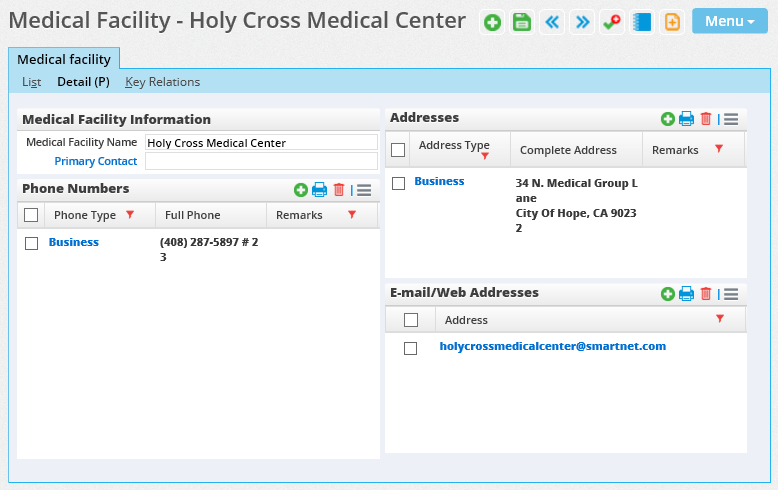The width and height of the screenshot is (778, 490).
Task: Click the orange add document icon
Action: coord(672,22)
